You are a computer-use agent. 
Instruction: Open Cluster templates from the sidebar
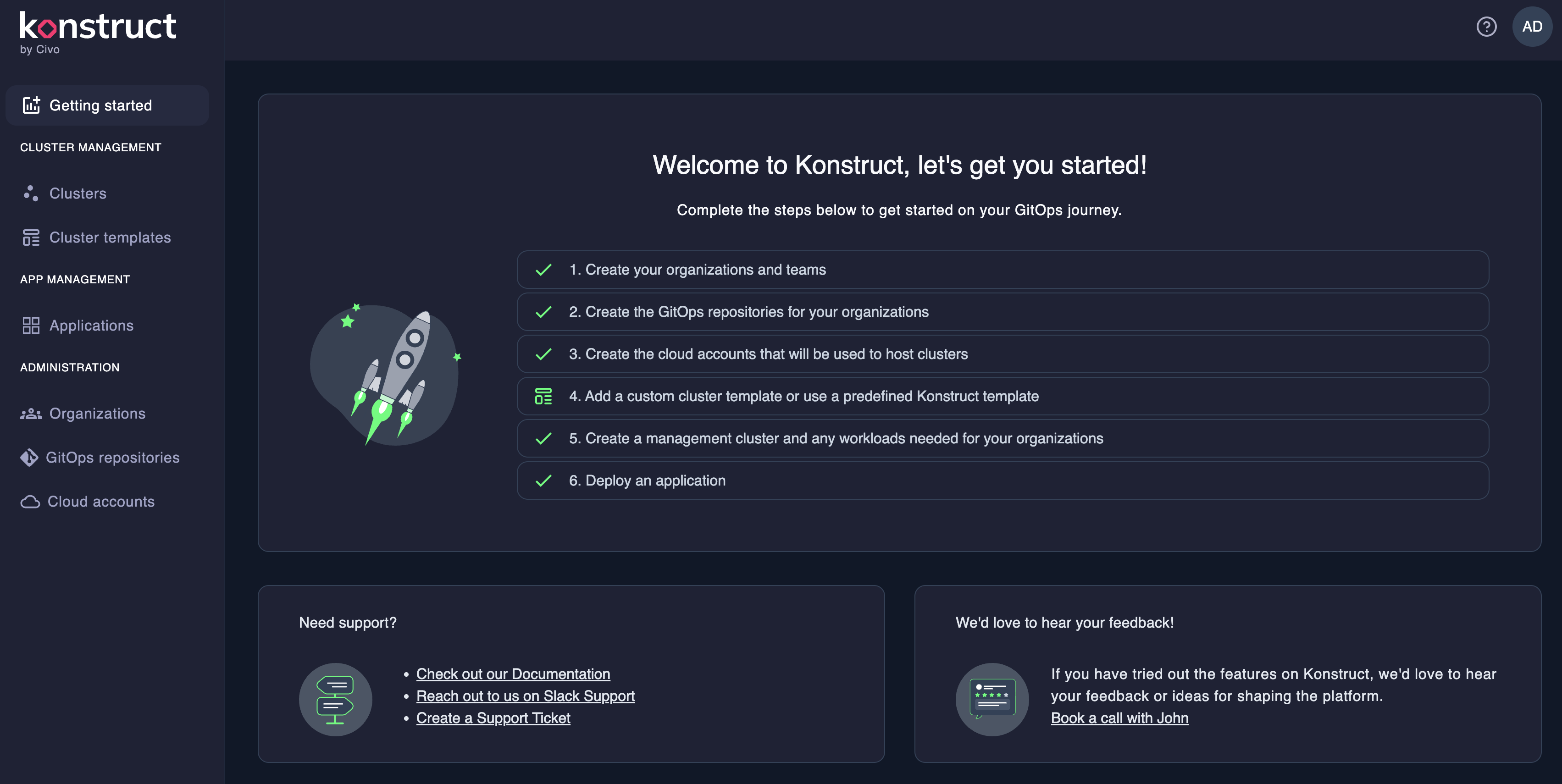[x=110, y=237]
